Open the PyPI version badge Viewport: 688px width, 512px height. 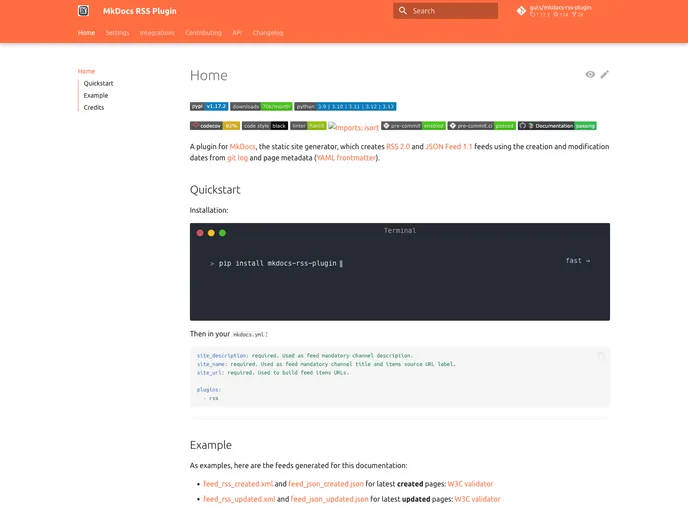[209, 107]
